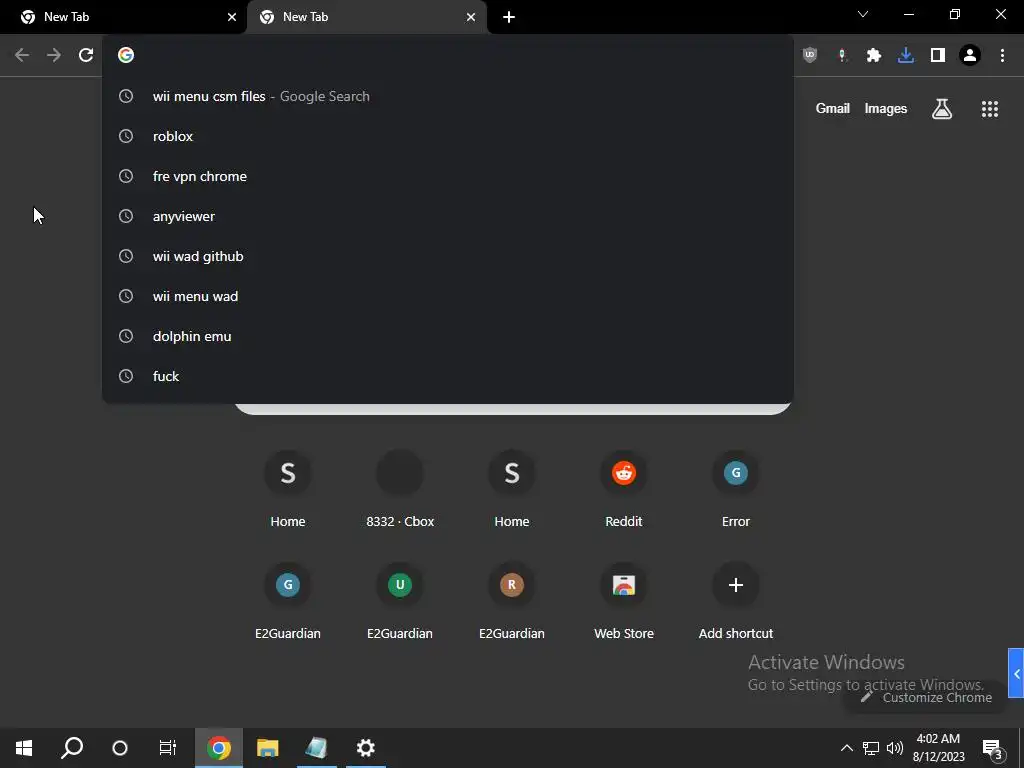Screen dimensions: 1024x768
Task: Toggle the Chrome side panel icon
Action: point(938,55)
